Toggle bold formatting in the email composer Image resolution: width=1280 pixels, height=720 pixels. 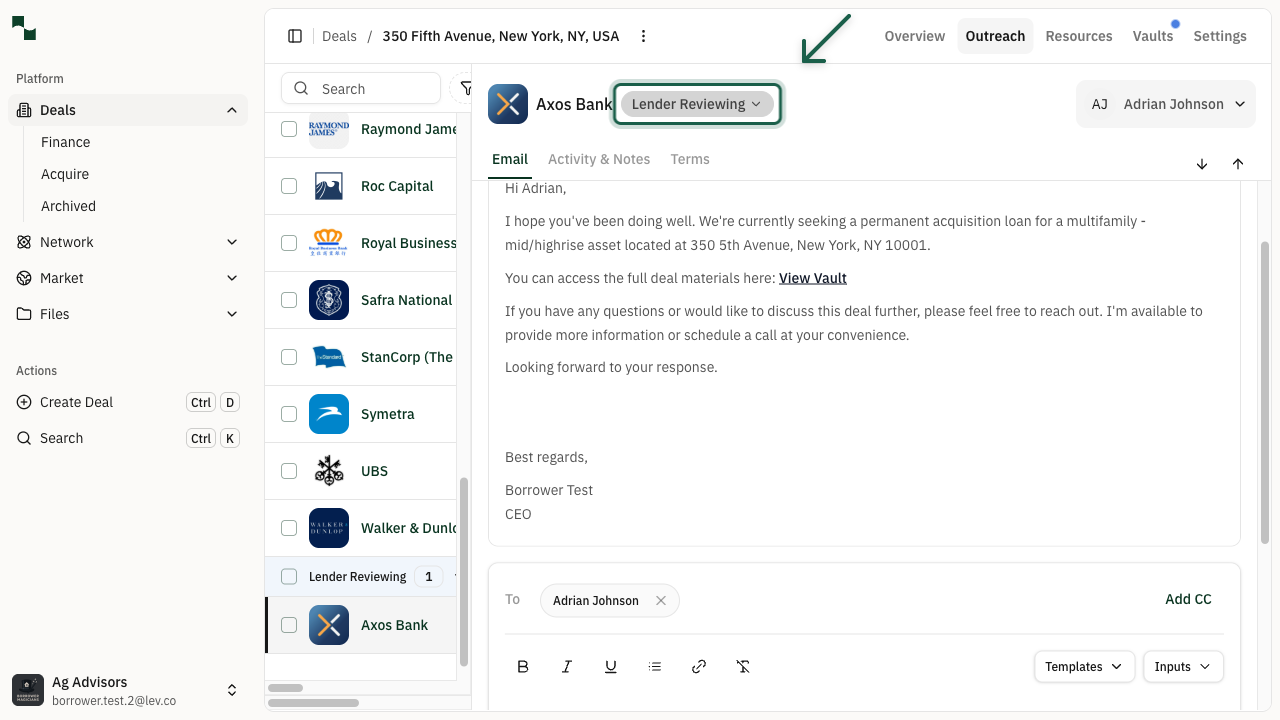click(523, 666)
